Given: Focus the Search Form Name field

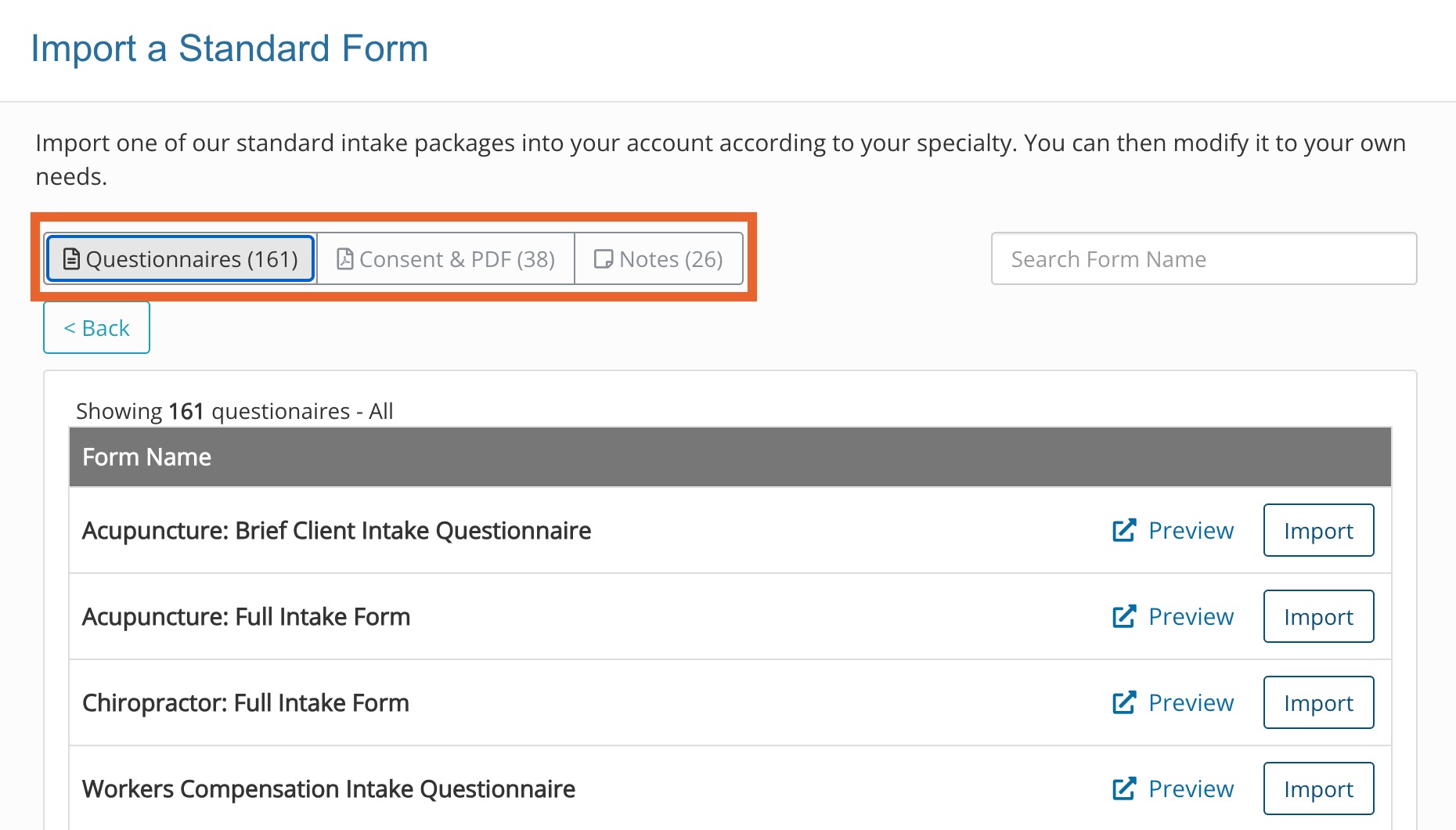Looking at the screenshot, I should [1203, 259].
